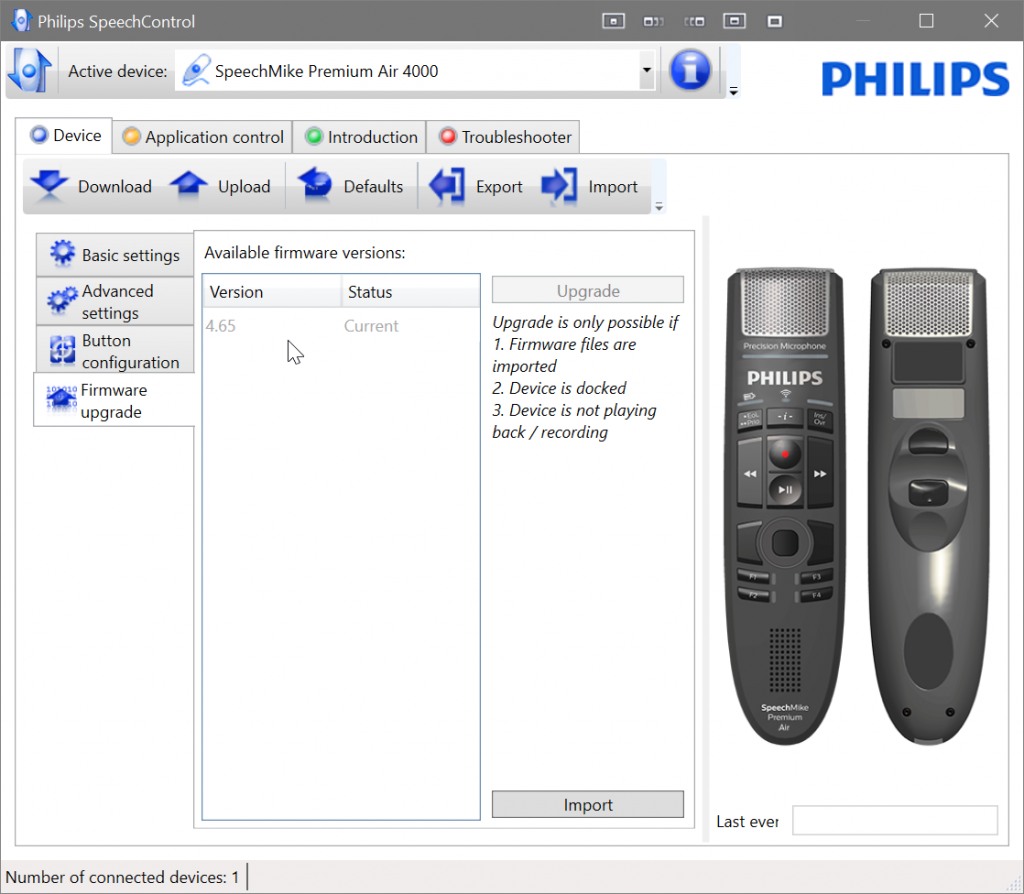Click the Import button below the upgrade notes

[588, 805]
